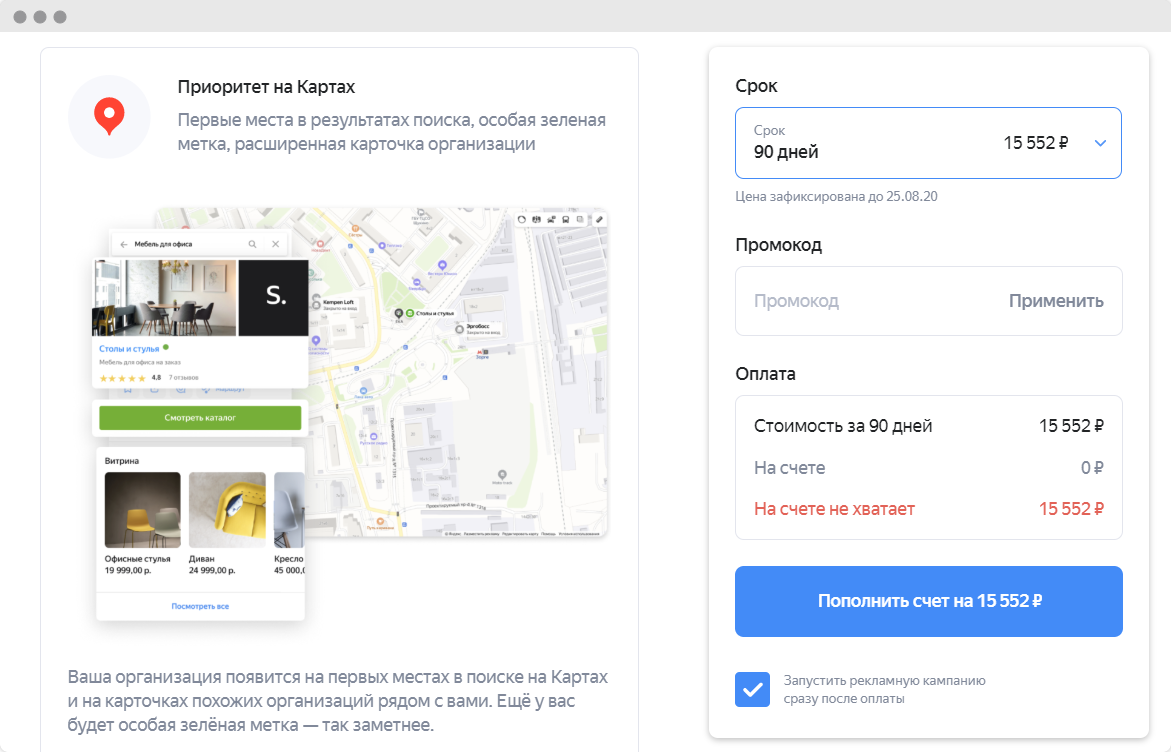Click the 'Офисные стулья' product thumbnail
This screenshot has width=1171, height=752.
click(x=143, y=510)
